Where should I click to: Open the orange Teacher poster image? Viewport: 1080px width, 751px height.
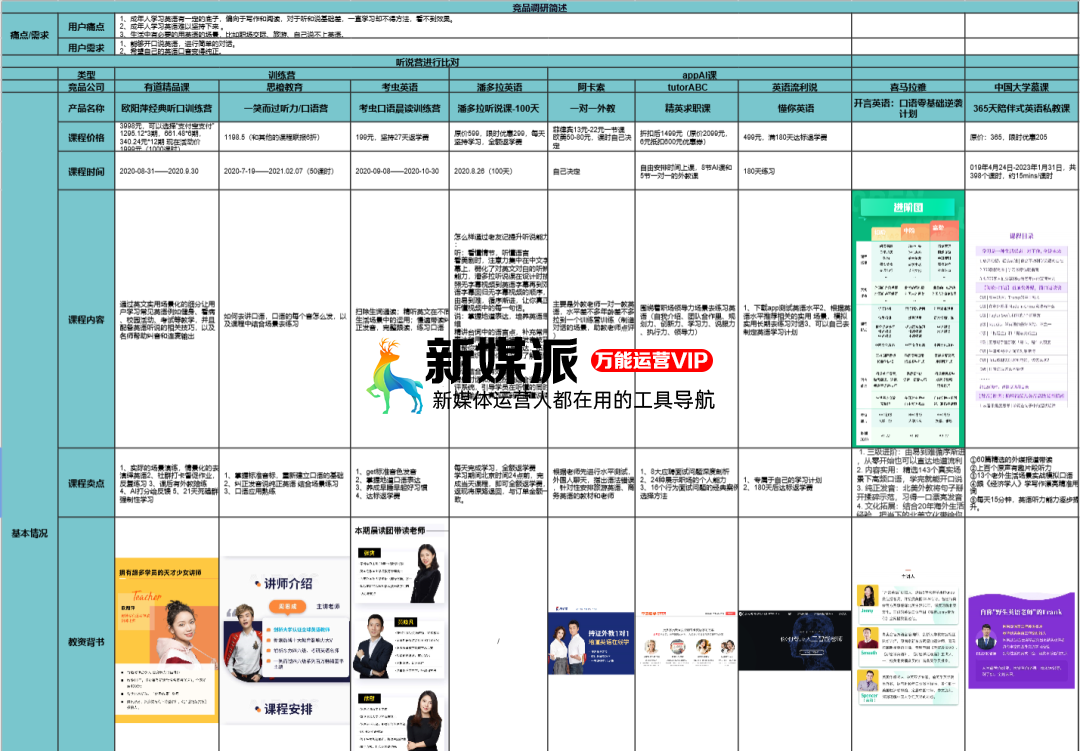(167, 640)
